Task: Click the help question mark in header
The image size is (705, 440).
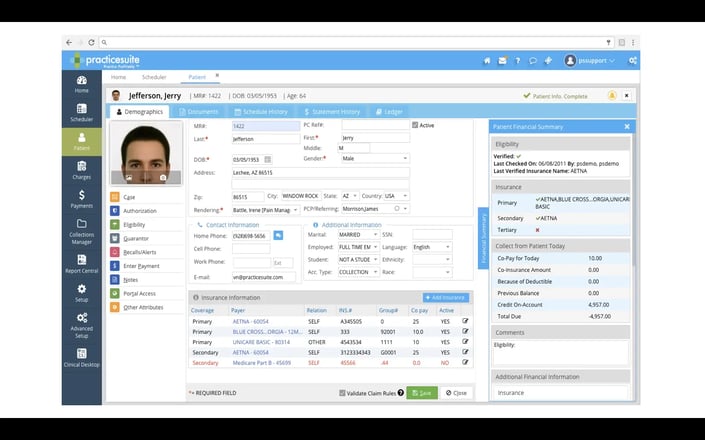Action: tap(518, 61)
